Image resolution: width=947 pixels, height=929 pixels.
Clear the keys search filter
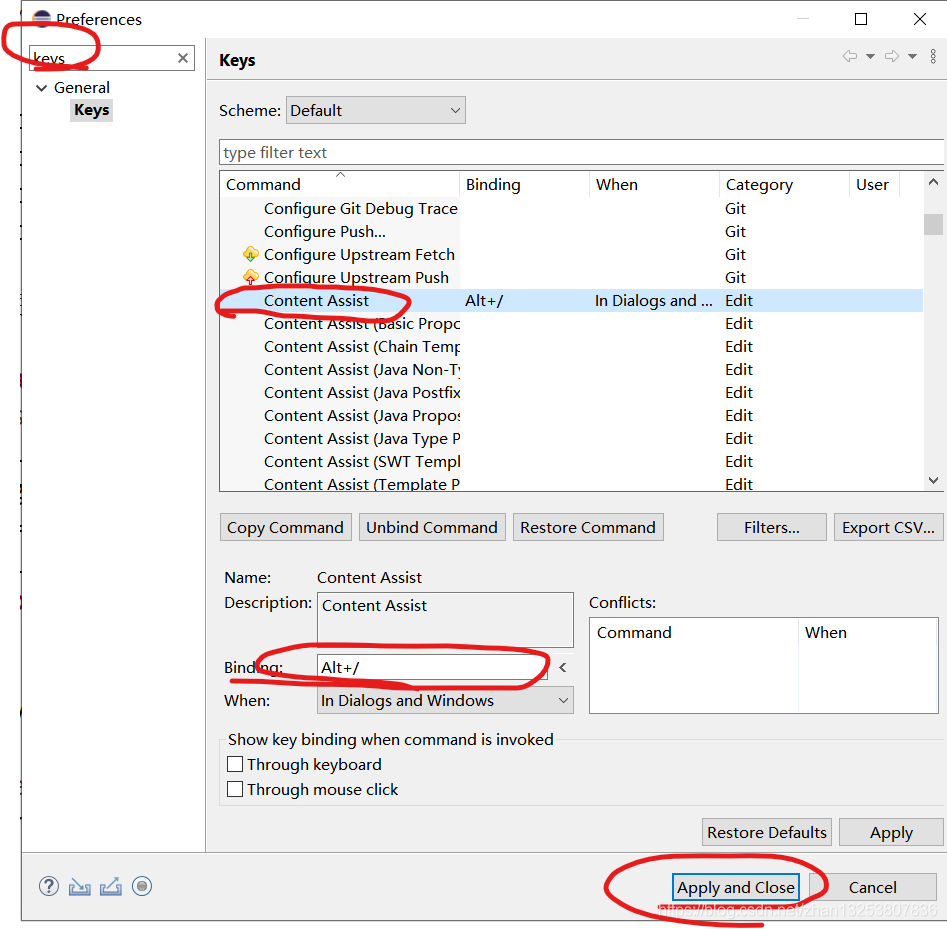click(182, 58)
